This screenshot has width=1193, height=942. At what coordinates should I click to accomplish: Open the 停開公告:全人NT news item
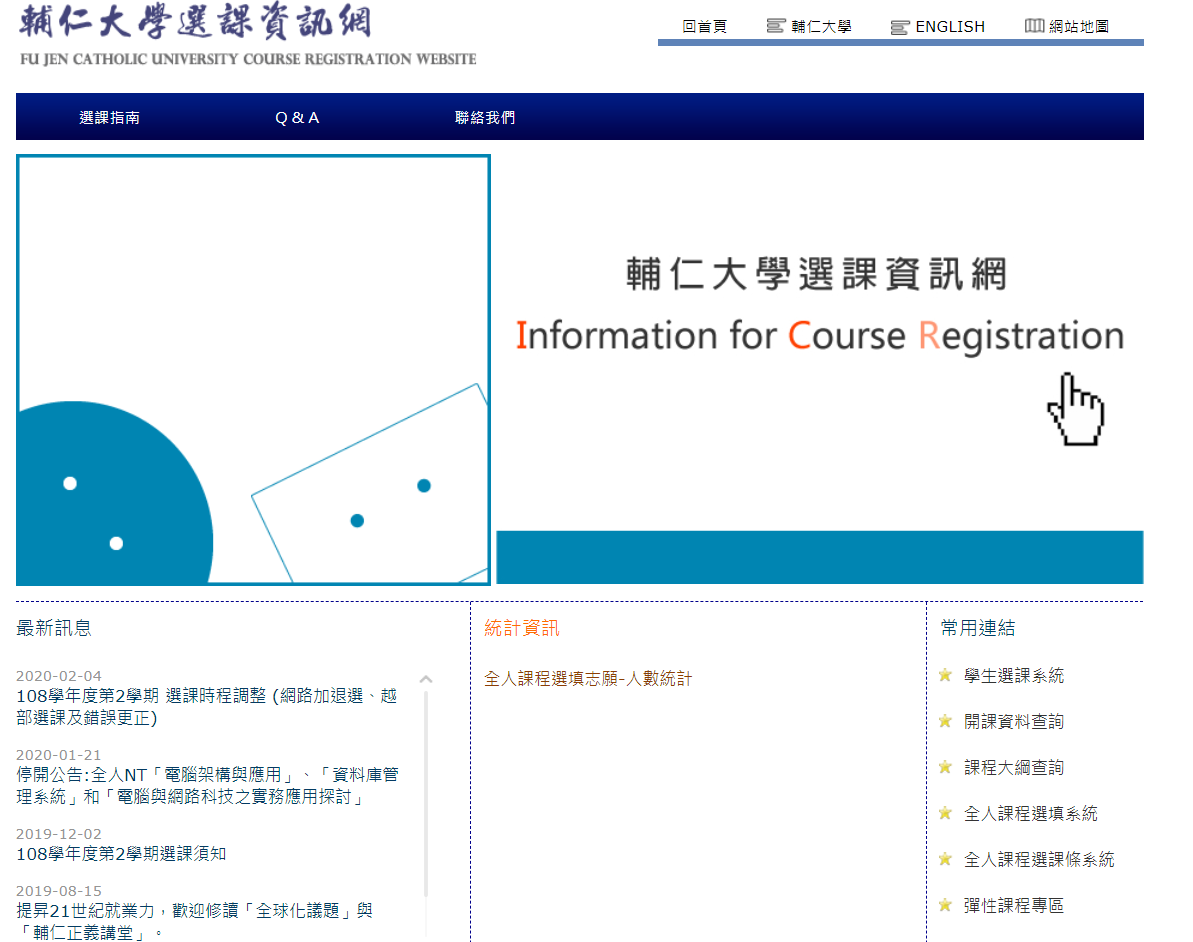[x=207, y=785]
